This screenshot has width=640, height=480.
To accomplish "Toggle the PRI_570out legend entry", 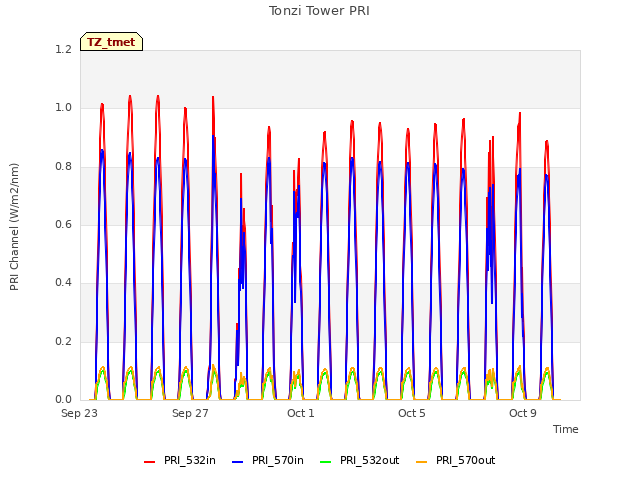I will point(456,460).
